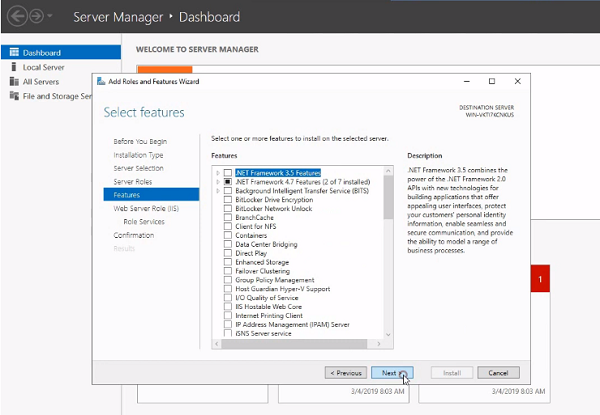Go to Before You Begin wizard step

[140, 142]
